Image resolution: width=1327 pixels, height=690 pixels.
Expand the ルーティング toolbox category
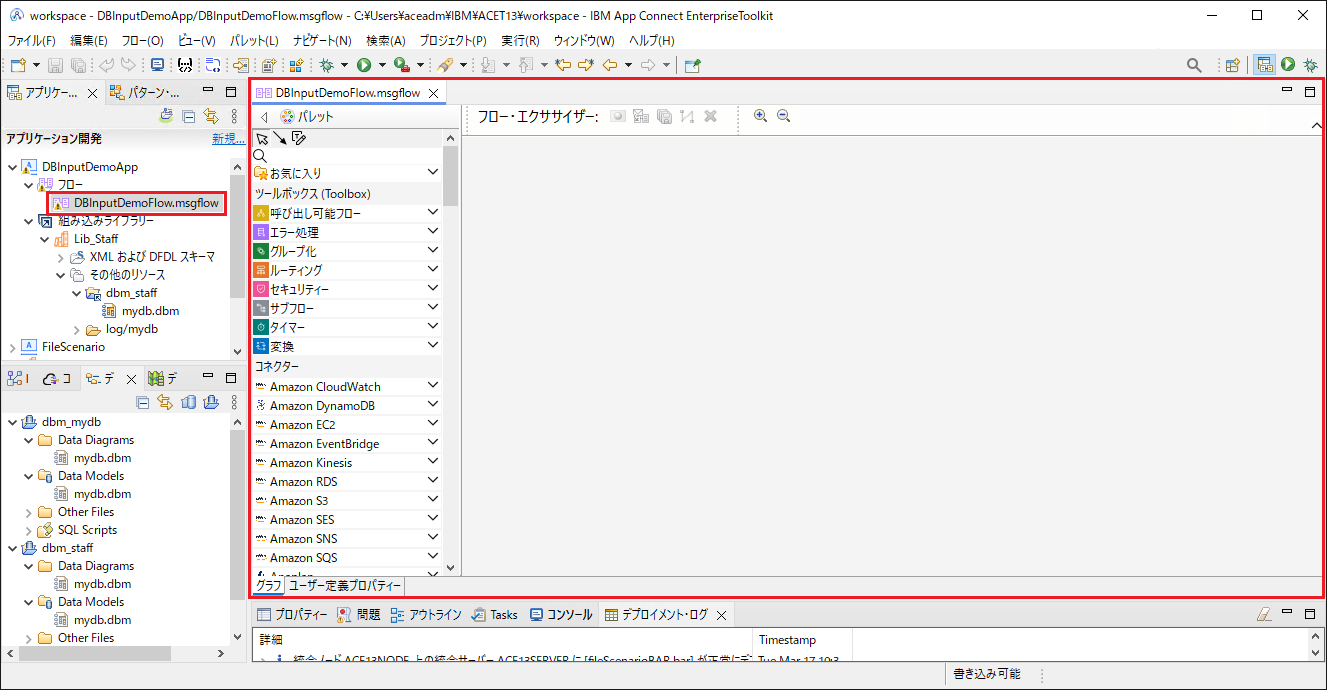433,270
